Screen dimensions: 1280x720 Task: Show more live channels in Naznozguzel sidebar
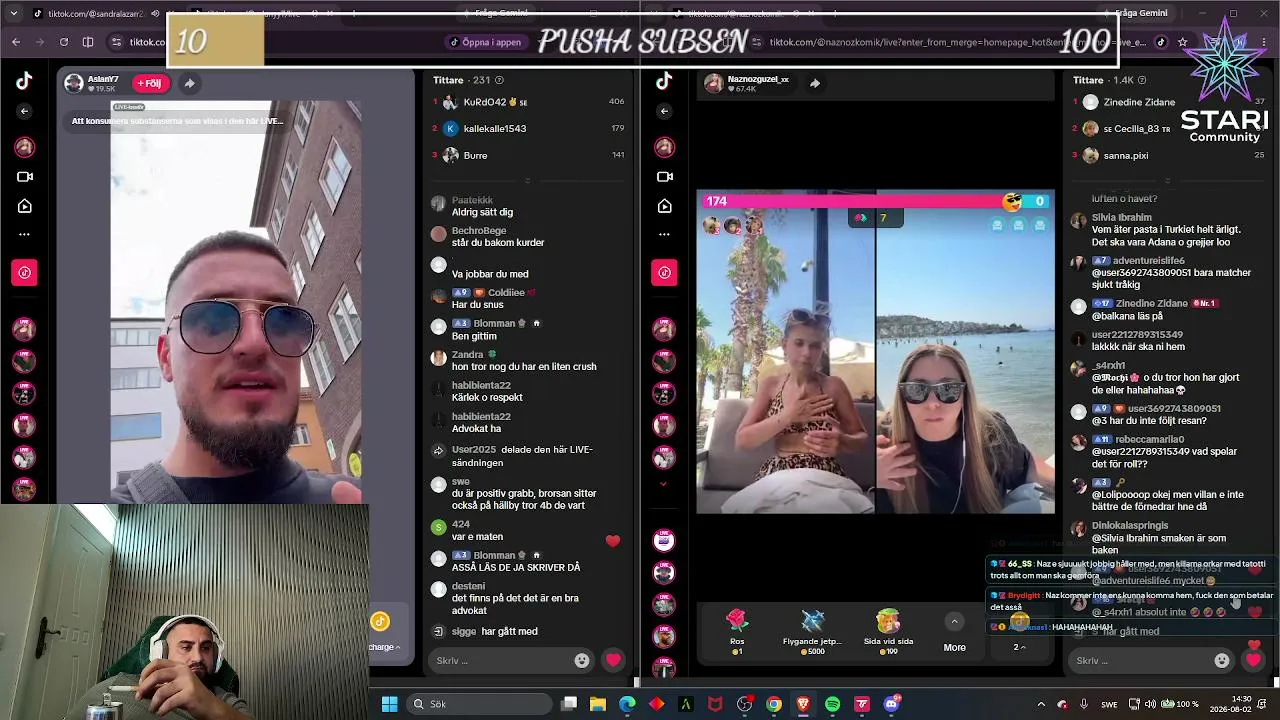664,484
